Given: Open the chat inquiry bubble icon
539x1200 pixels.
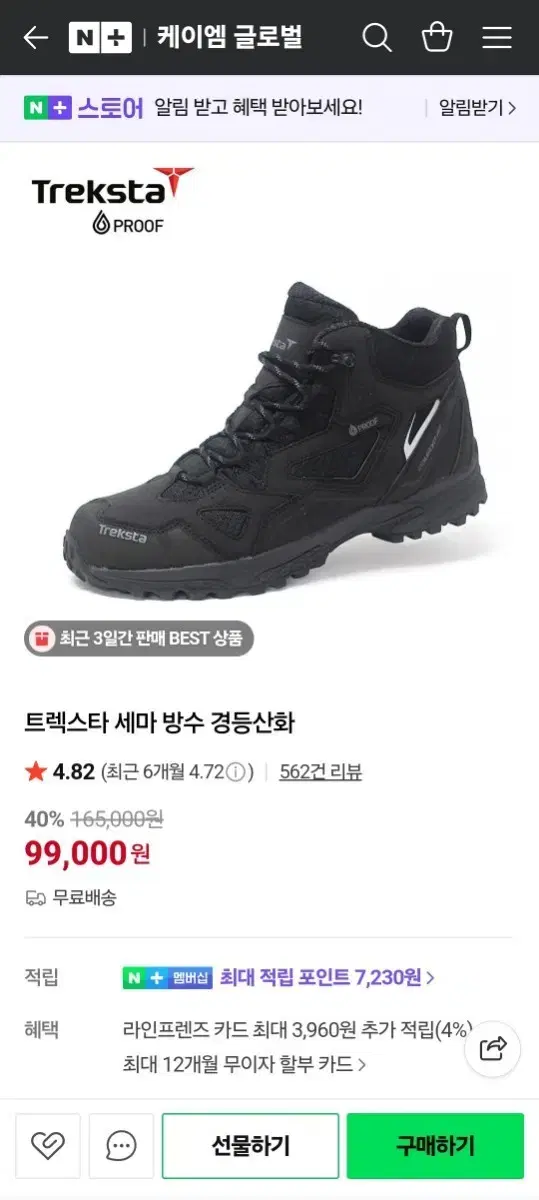Looking at the screenshot, I should pyautogui.click(x=121, y=1145).
